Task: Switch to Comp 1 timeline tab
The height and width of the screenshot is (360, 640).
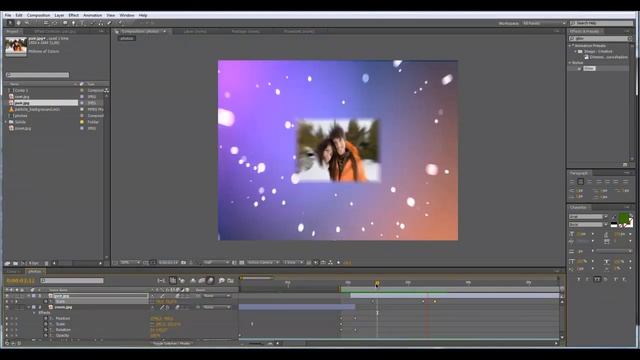Action: [x=13, y=271]
